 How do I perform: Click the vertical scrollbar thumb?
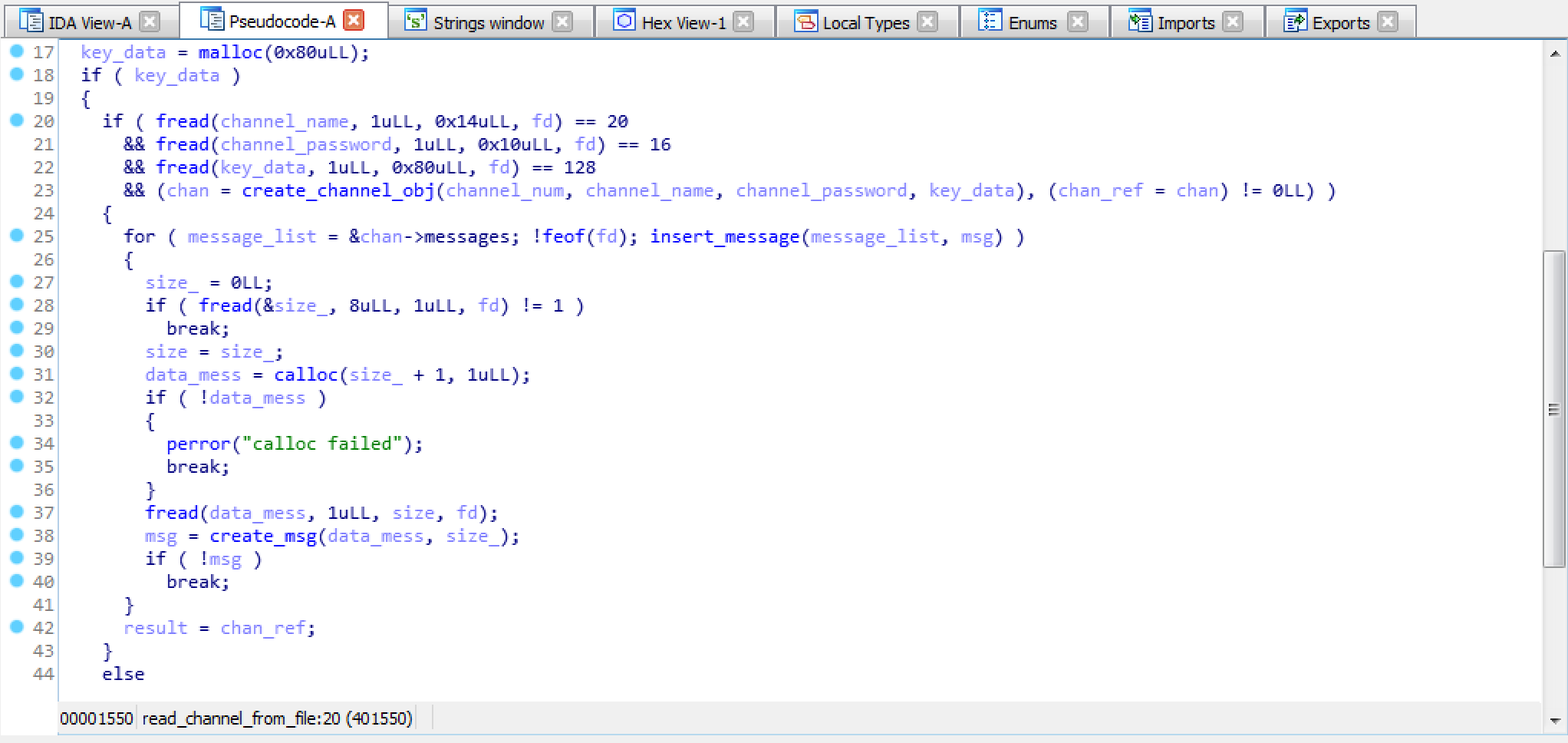(x=1554, y=409)
